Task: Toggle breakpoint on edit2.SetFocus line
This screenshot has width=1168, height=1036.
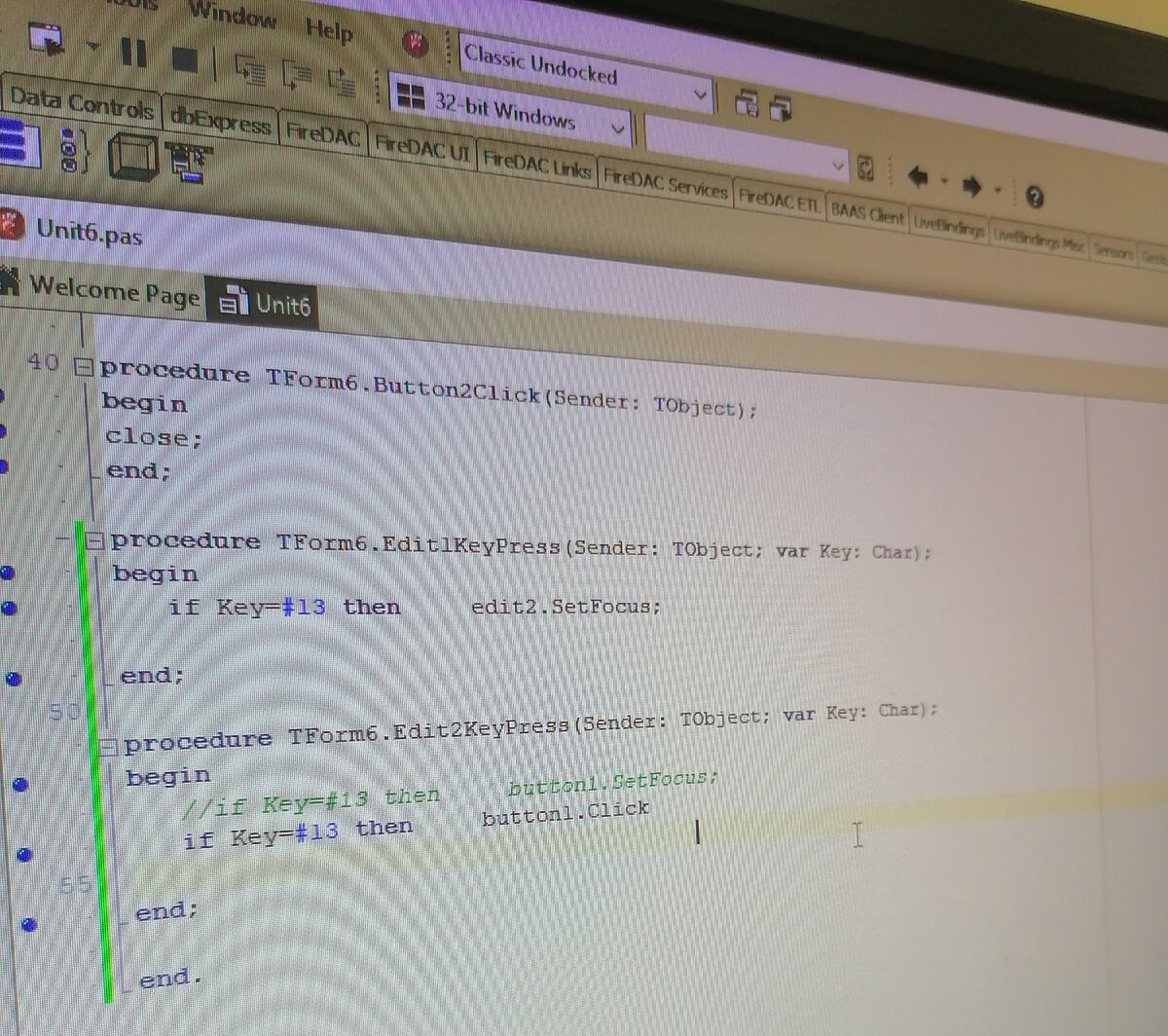Action: coord(10,608)
